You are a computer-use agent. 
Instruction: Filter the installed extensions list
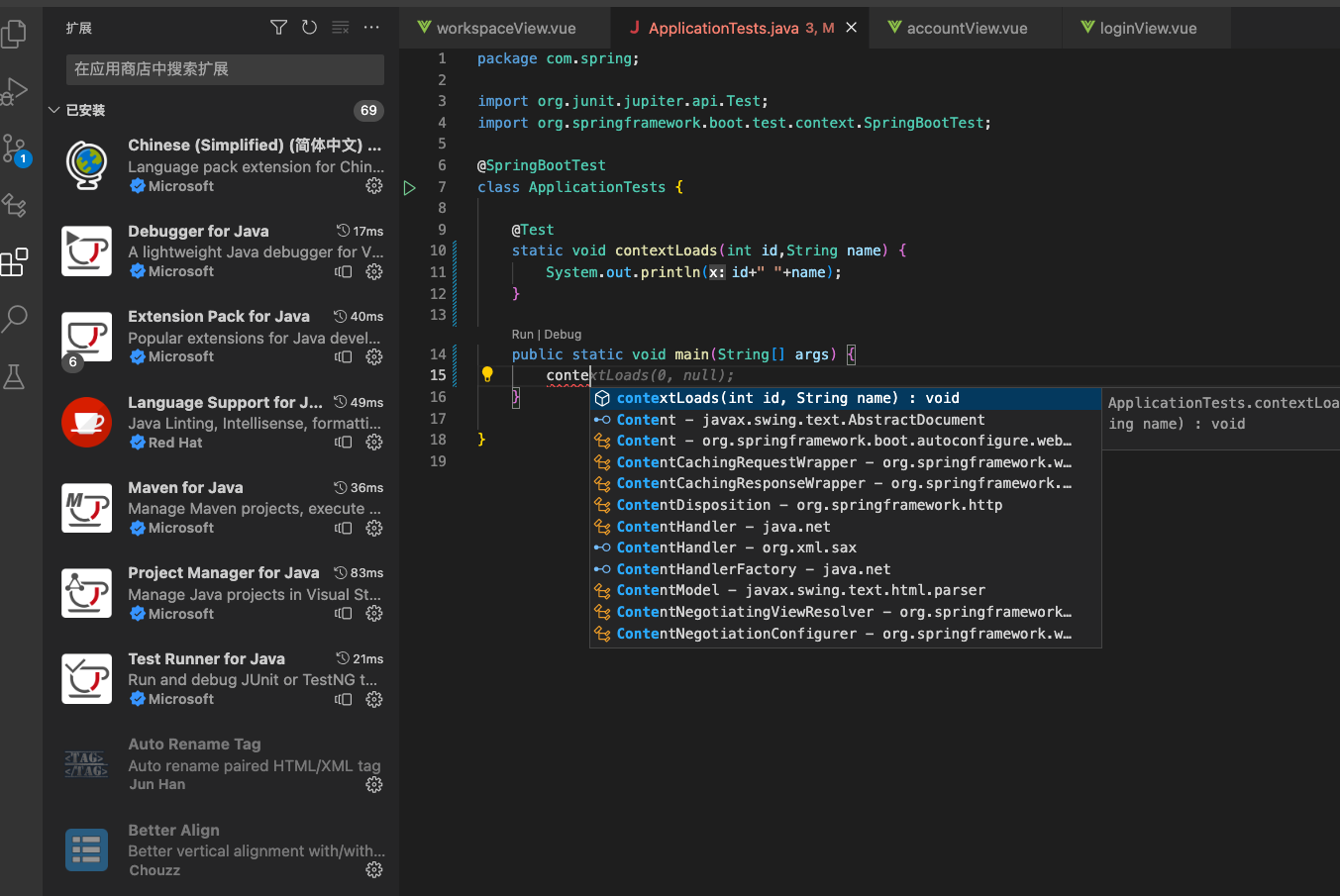point(278,28)
